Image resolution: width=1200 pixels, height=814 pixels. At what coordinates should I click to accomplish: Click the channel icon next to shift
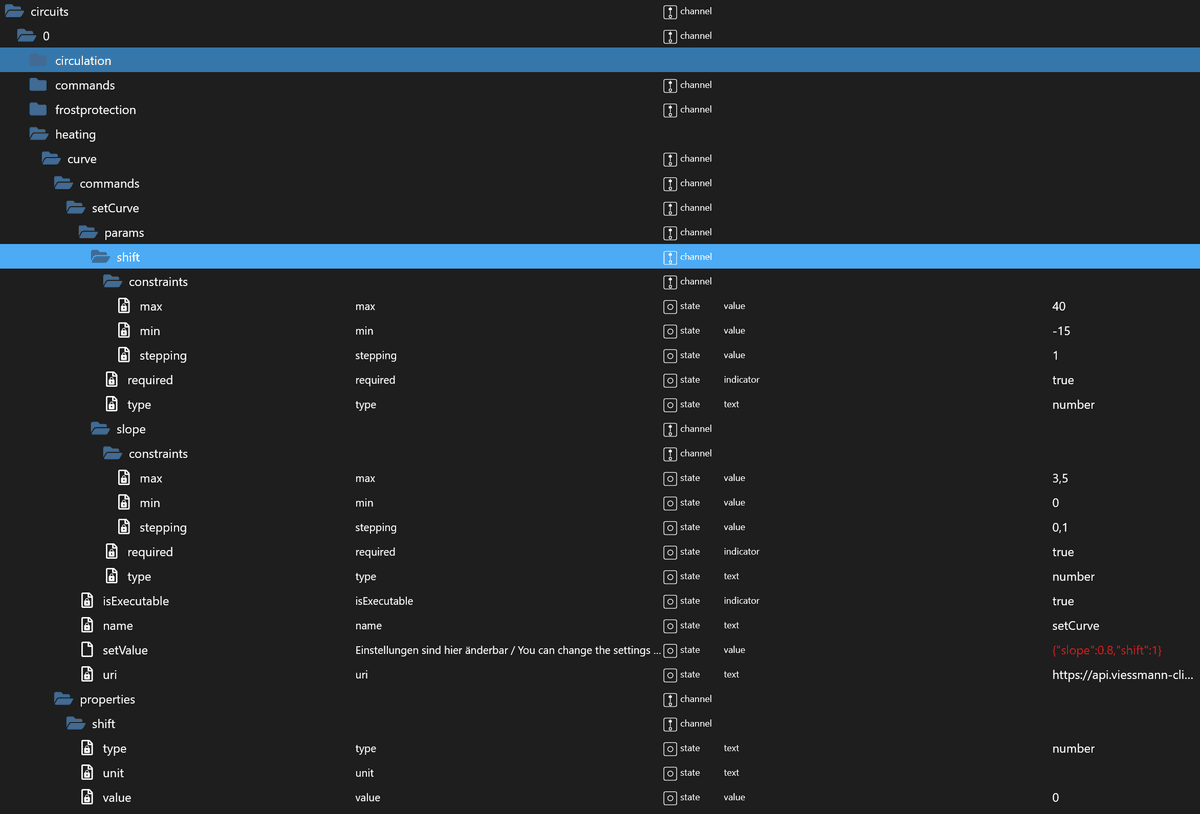point(671,257)
